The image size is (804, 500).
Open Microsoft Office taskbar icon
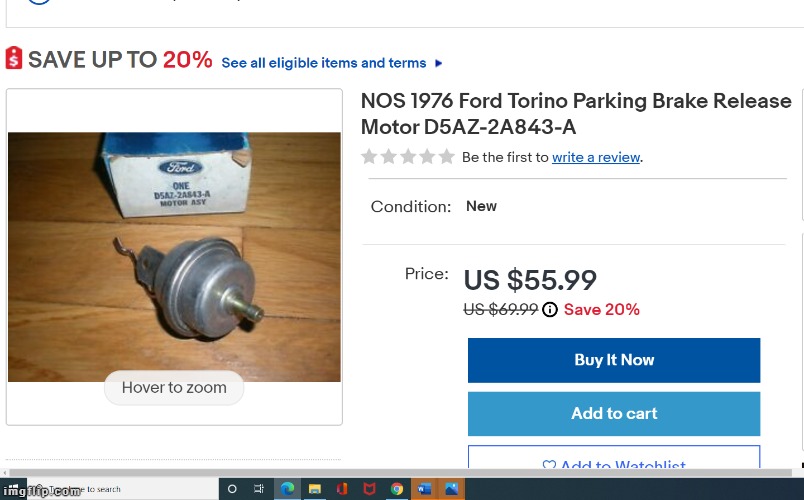342,489
